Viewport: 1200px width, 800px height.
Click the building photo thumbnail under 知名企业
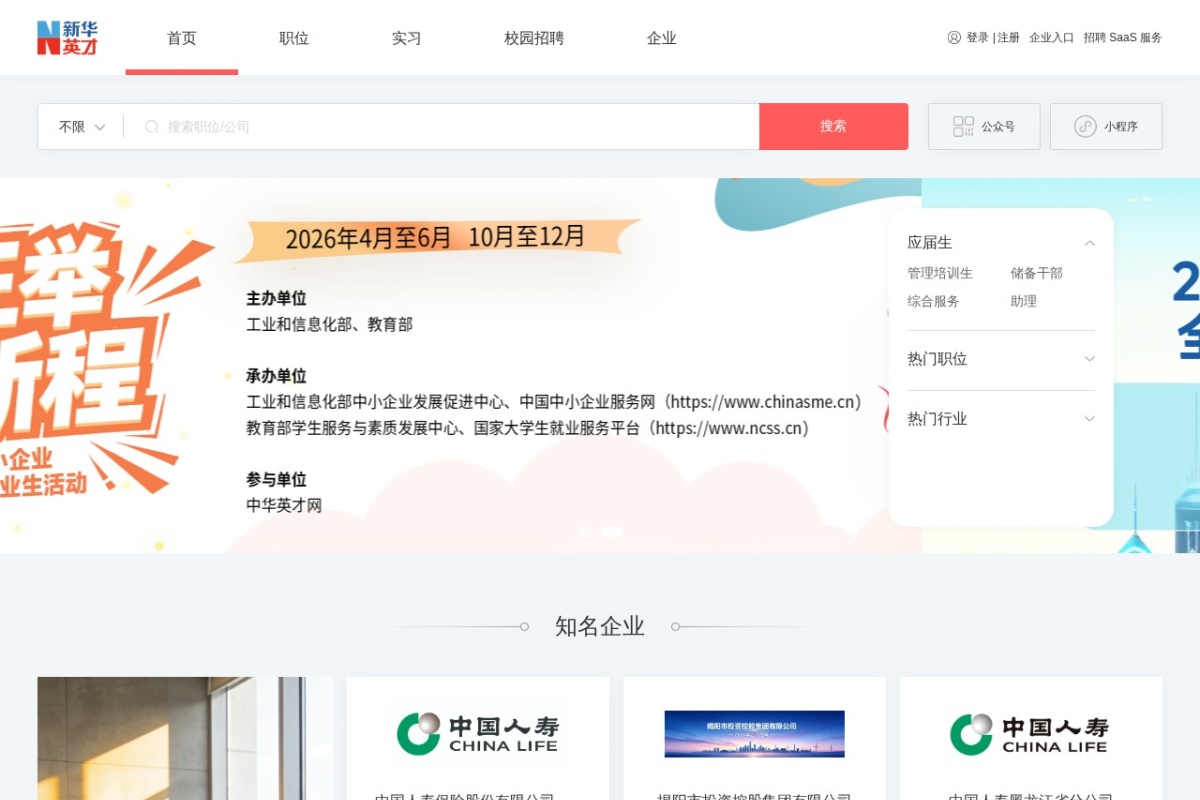(185, 738)
